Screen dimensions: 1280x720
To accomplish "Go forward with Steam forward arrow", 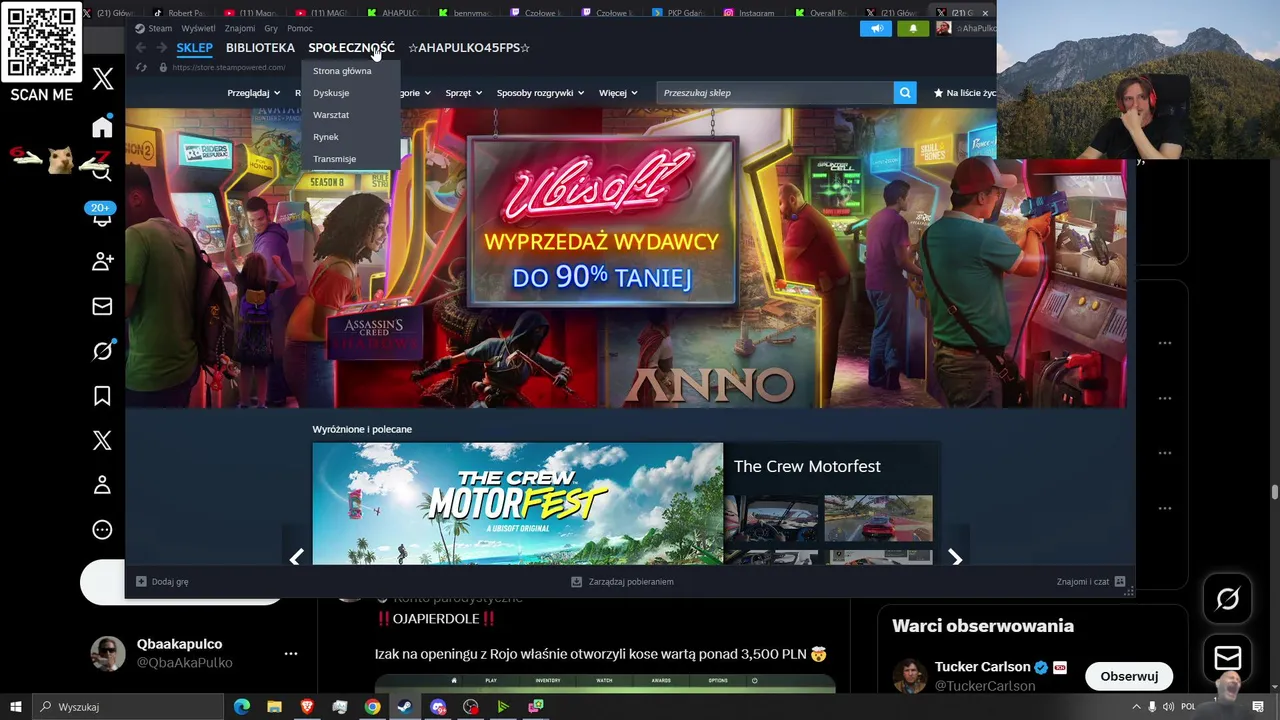I will (162, 48).
